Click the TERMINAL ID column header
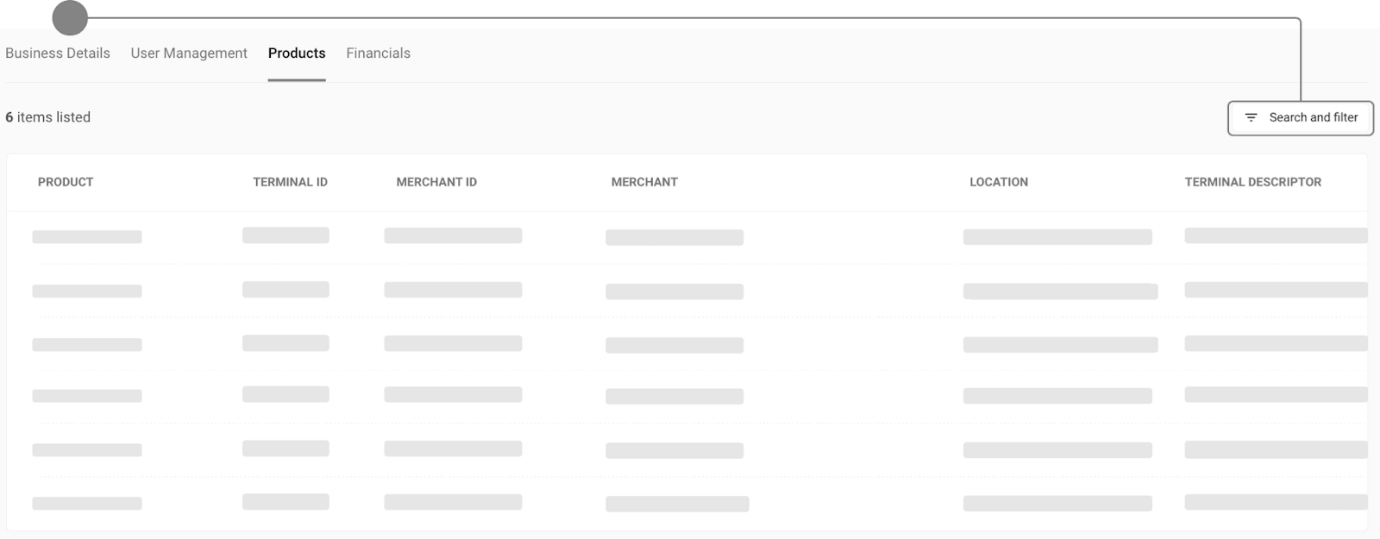1380x539 pixels. (x=291, y=182)
